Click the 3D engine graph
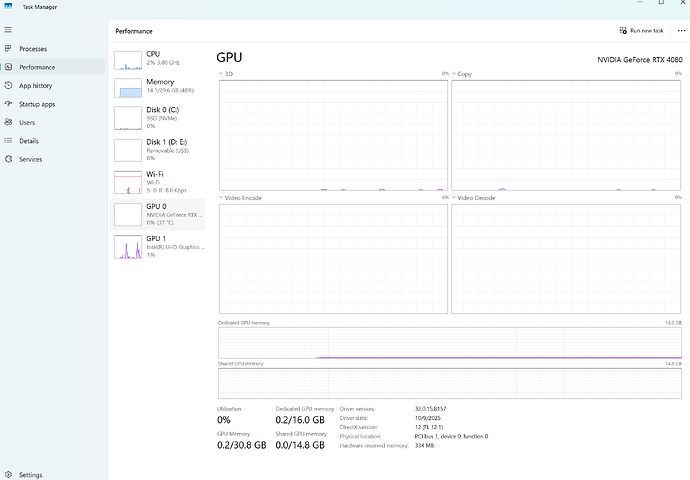Image resolution: width=690 pixels, height=480 pixels. tap(333, 135)
